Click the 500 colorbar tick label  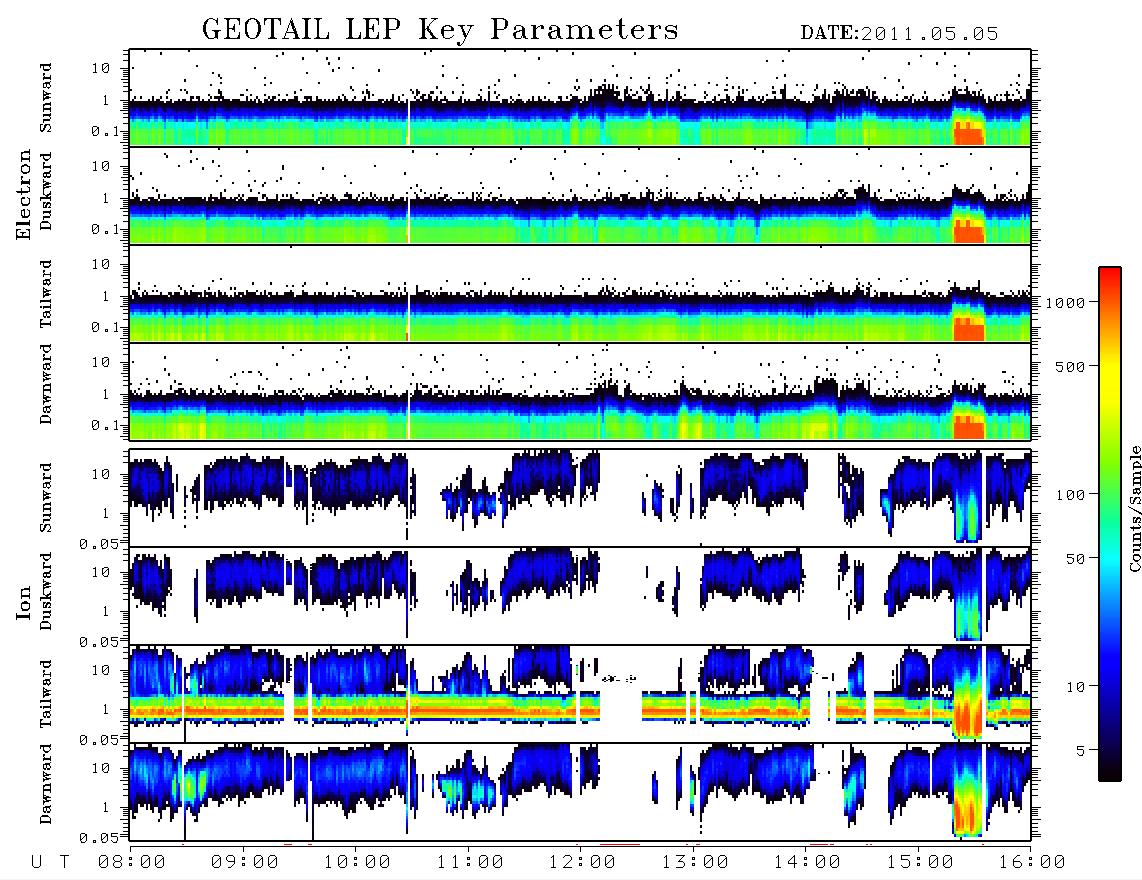point(1070,366)
